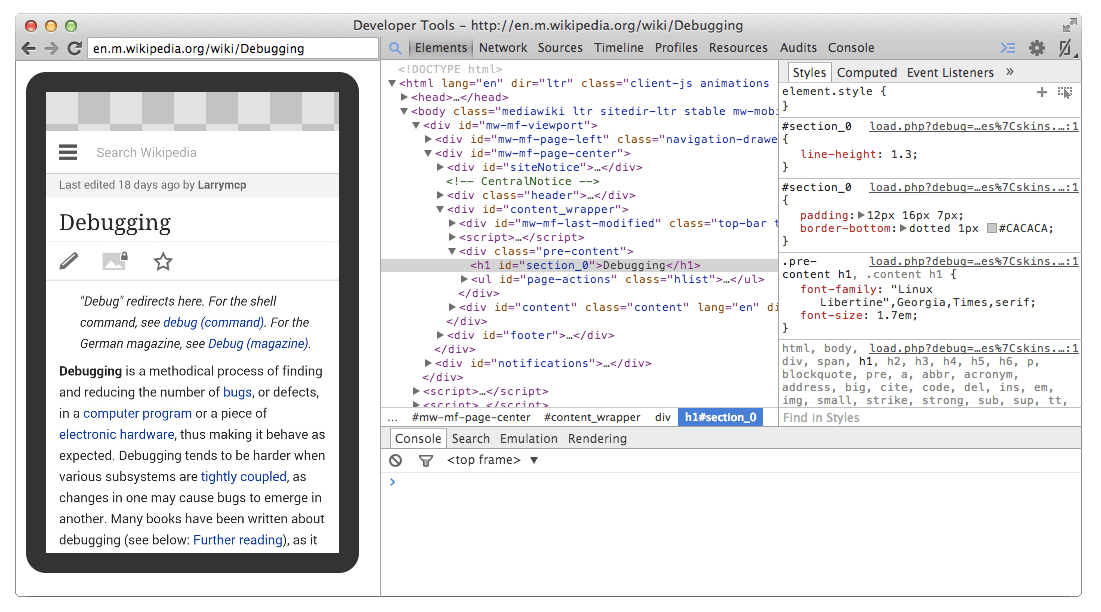Expand the page-actions ul node

click(x=463, y=279)
